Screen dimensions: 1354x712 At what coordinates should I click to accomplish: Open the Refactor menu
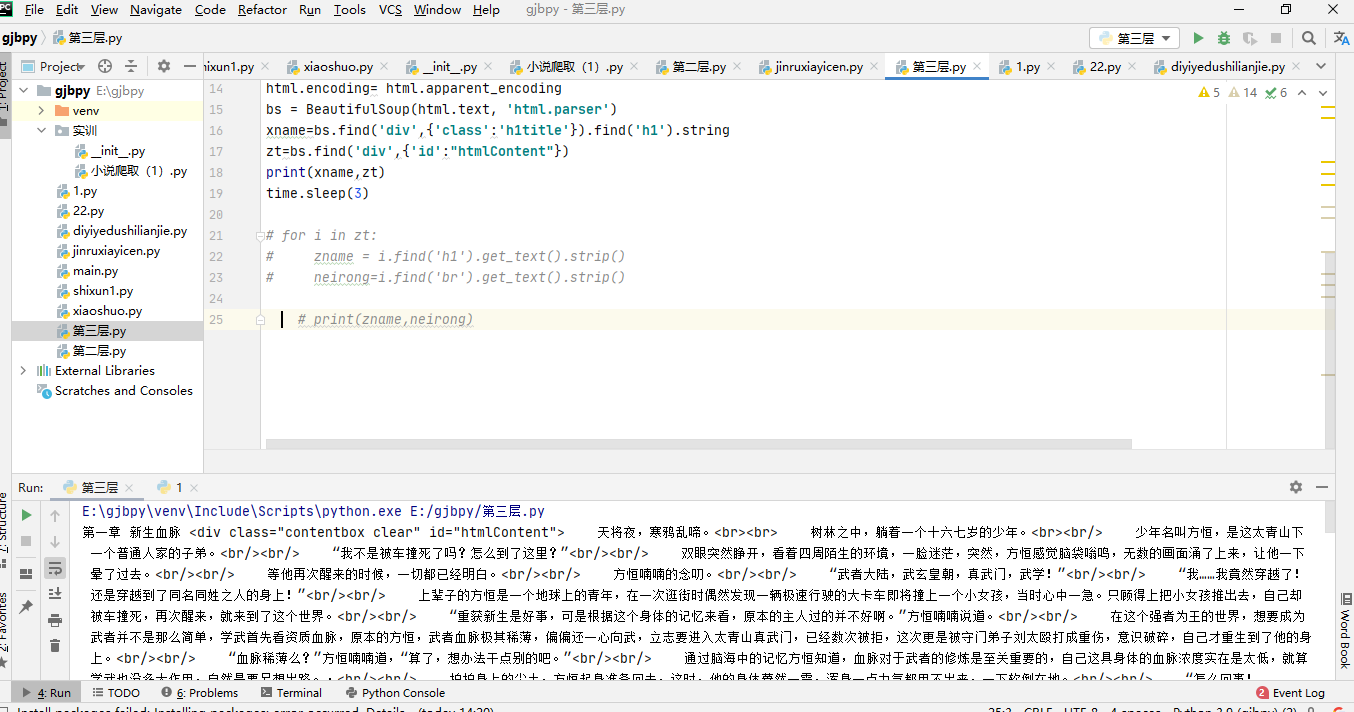point(262,10)
